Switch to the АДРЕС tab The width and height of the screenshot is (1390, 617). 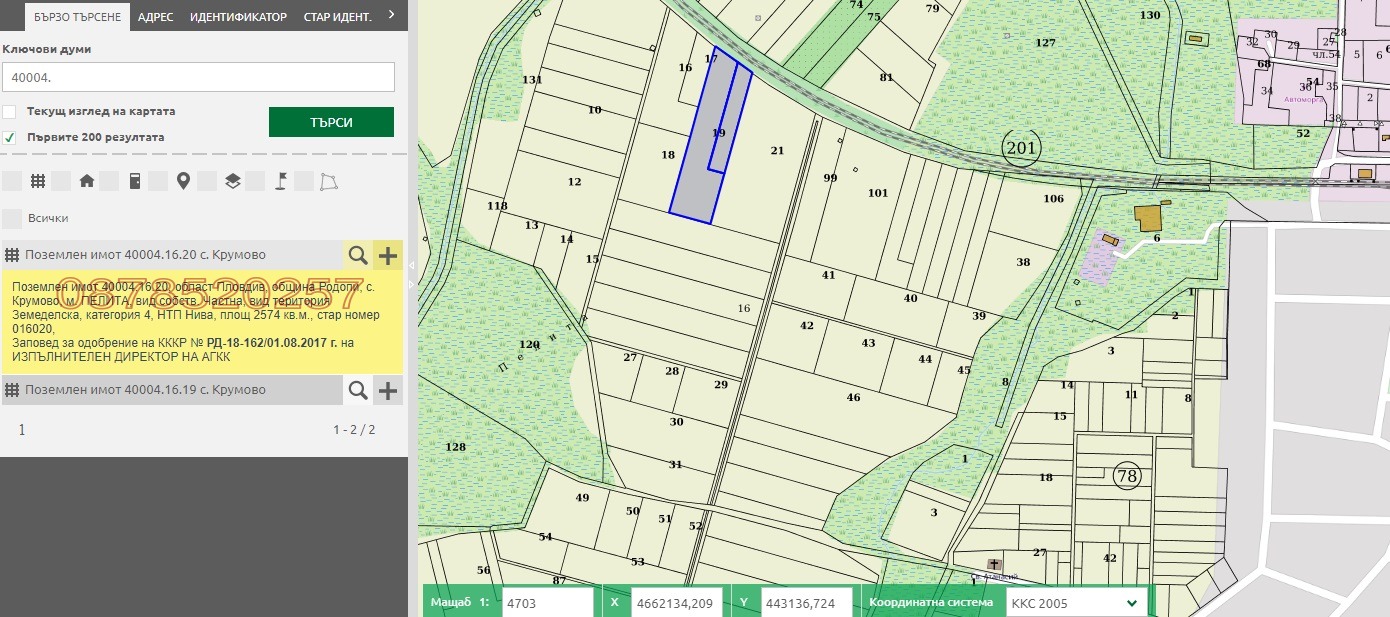click(x=155, y=17)
